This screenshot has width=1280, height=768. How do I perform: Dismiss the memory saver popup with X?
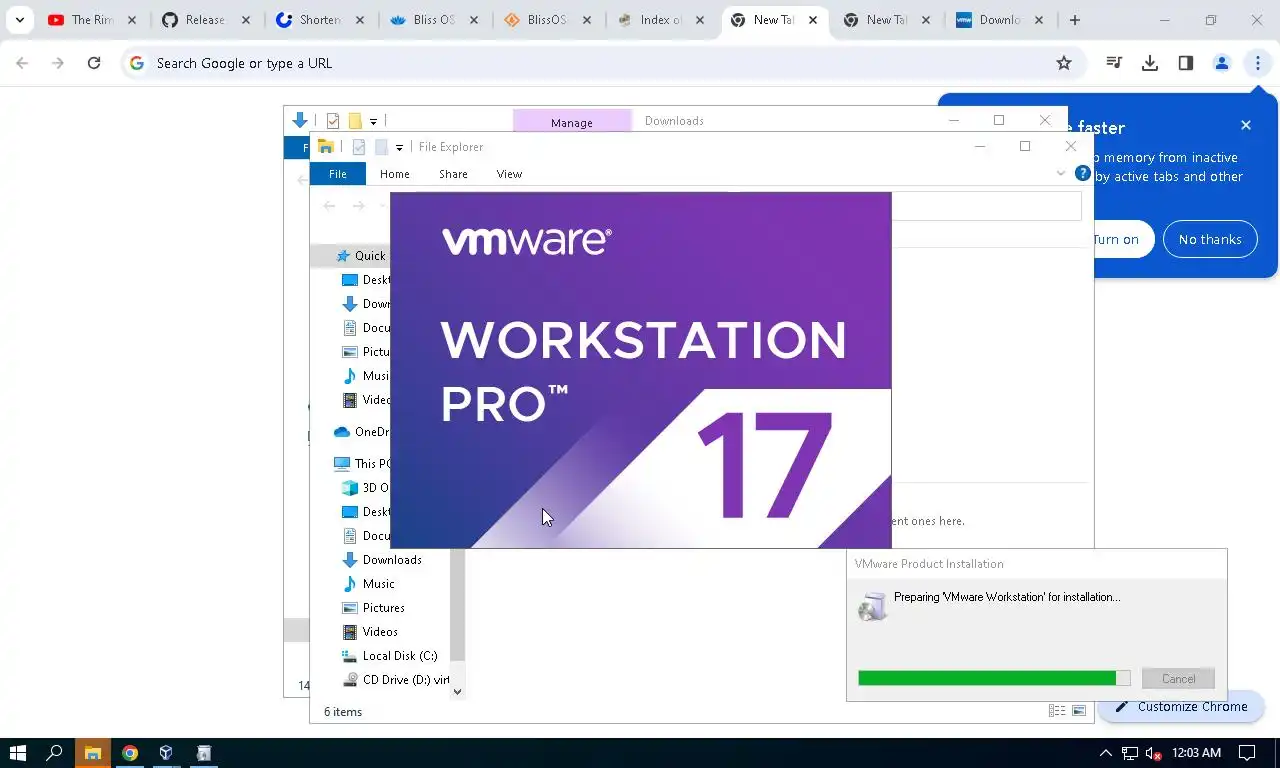pyautogui.click(x=1245, y=125)
